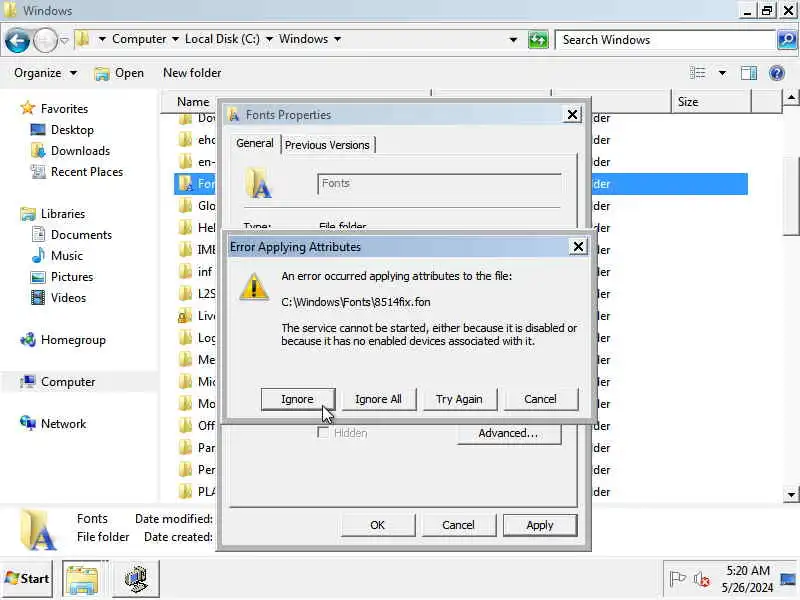Click the computer-shaped taskbar icon
The width and height of the screenshot is (800, 600).
(136, 579)
